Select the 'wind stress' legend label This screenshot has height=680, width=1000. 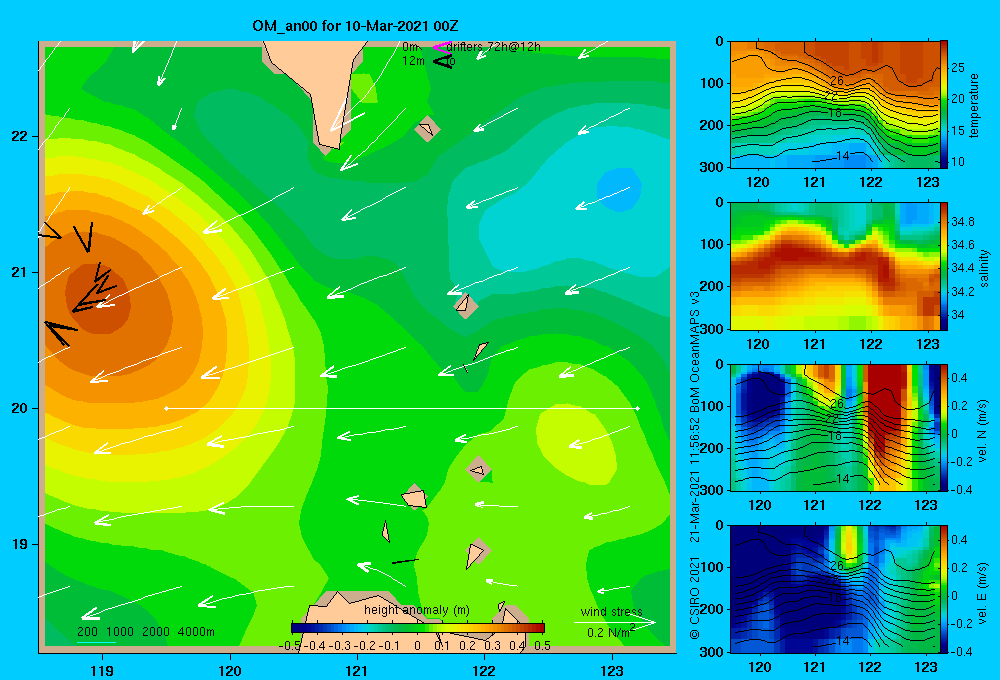pyautogui.click(x=612, y=611)
